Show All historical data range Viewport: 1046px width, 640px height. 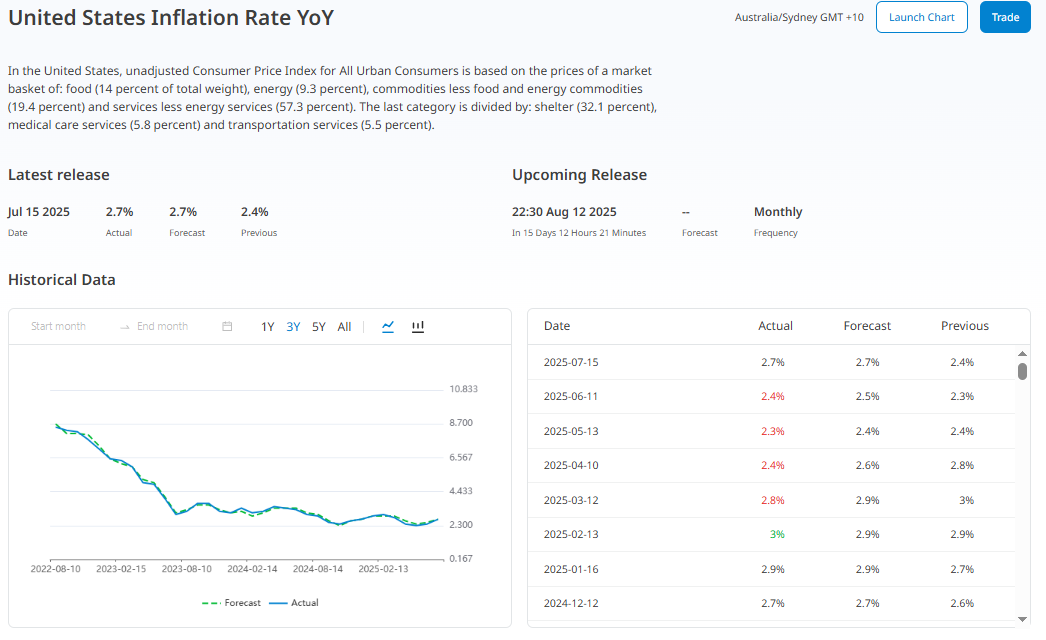[x=344, y=327]
